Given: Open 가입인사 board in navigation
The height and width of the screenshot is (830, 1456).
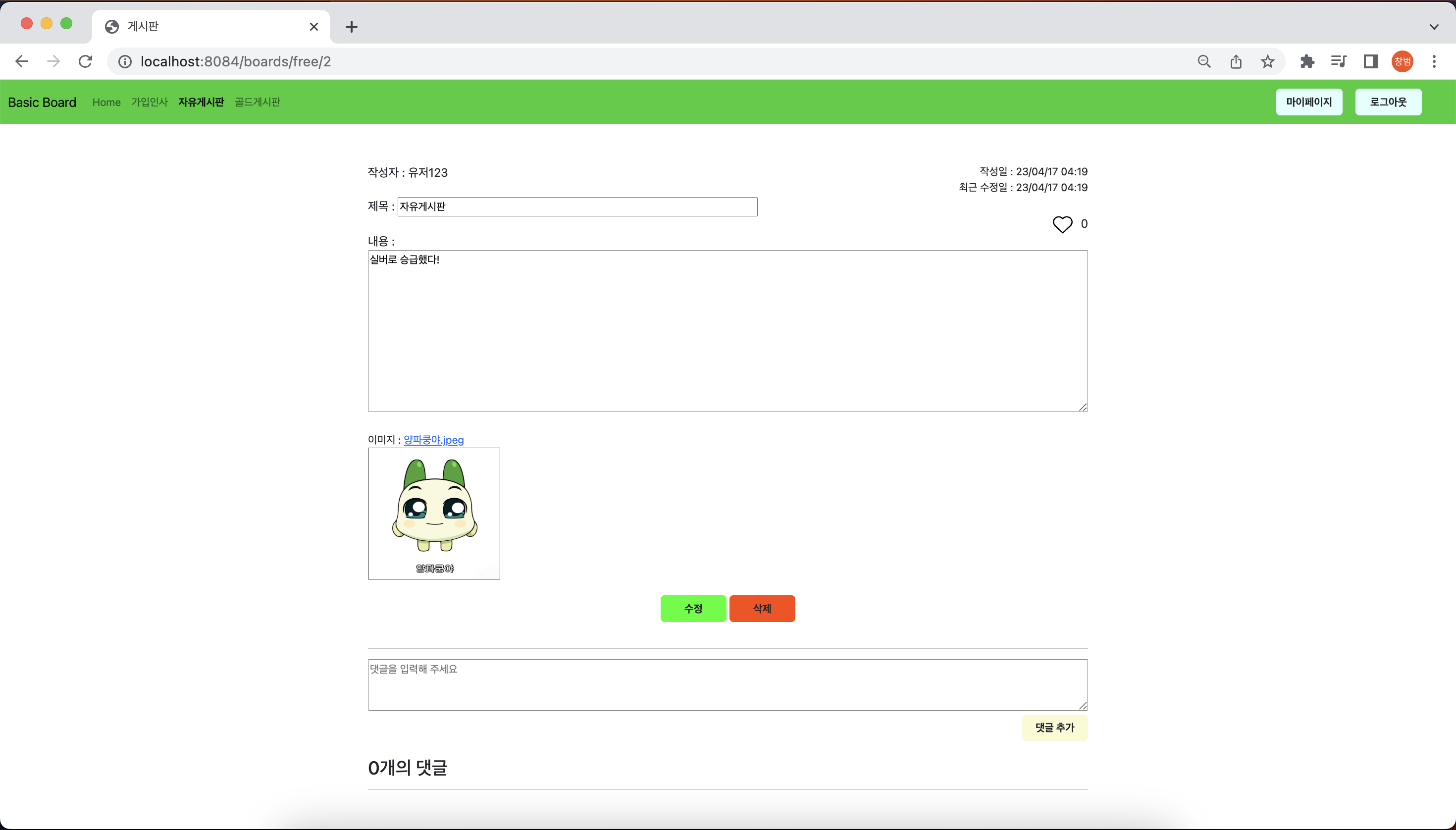Looking at the screenshot, I should [x=150, y=102].
